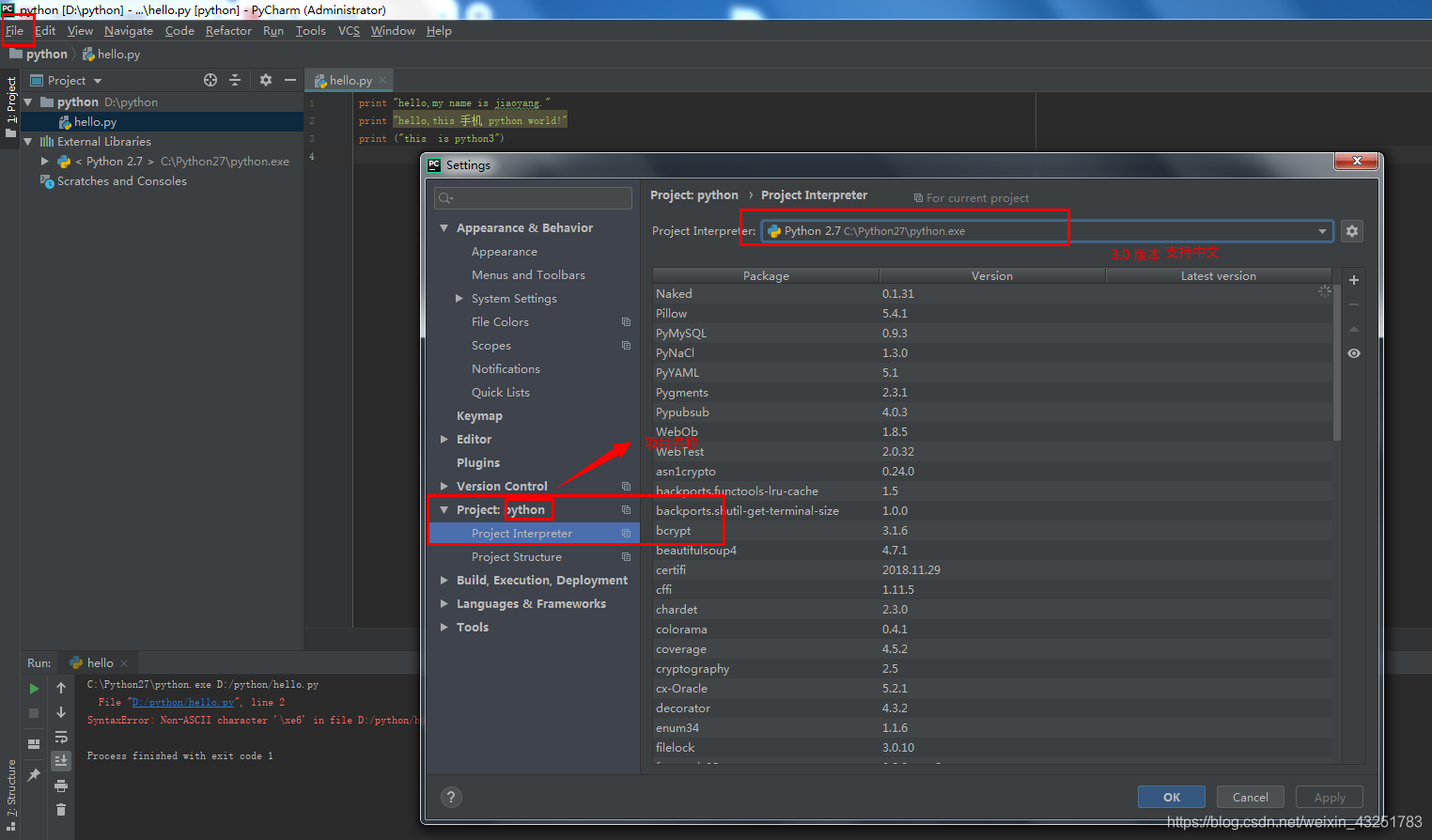Click the up stack trace arrow
1432x840 pixels.
pos(61,689)
